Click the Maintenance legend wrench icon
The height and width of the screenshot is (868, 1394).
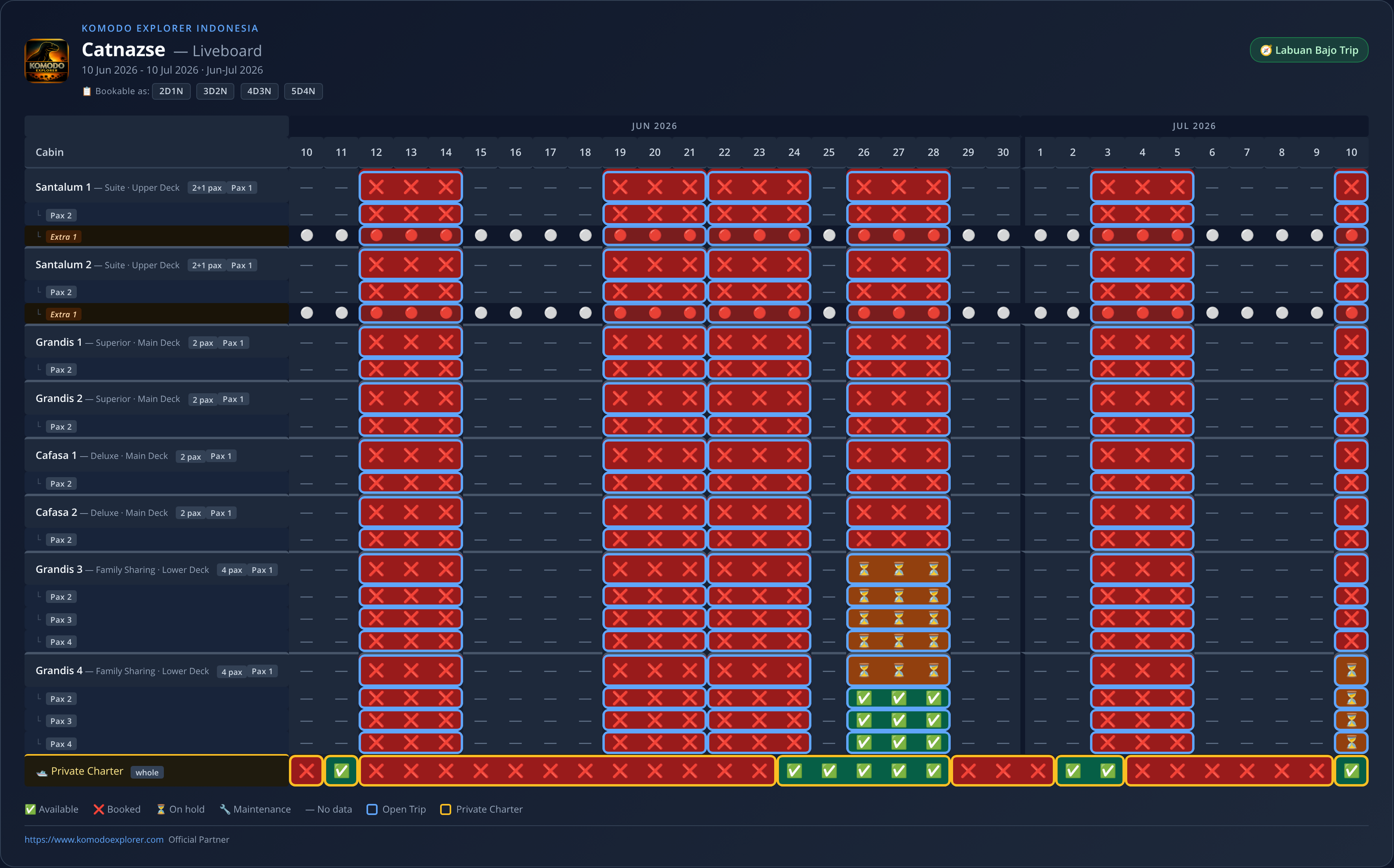point(224,809)
